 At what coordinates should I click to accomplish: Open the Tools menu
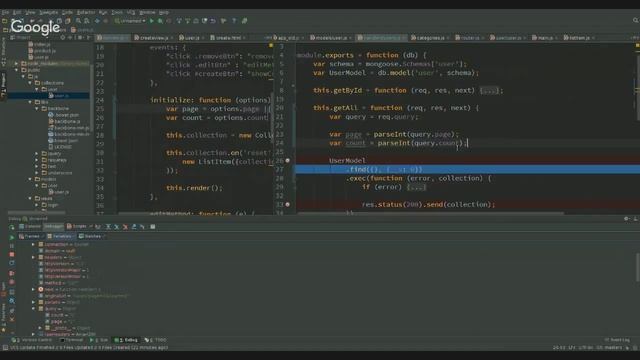(x=117, y=13)
